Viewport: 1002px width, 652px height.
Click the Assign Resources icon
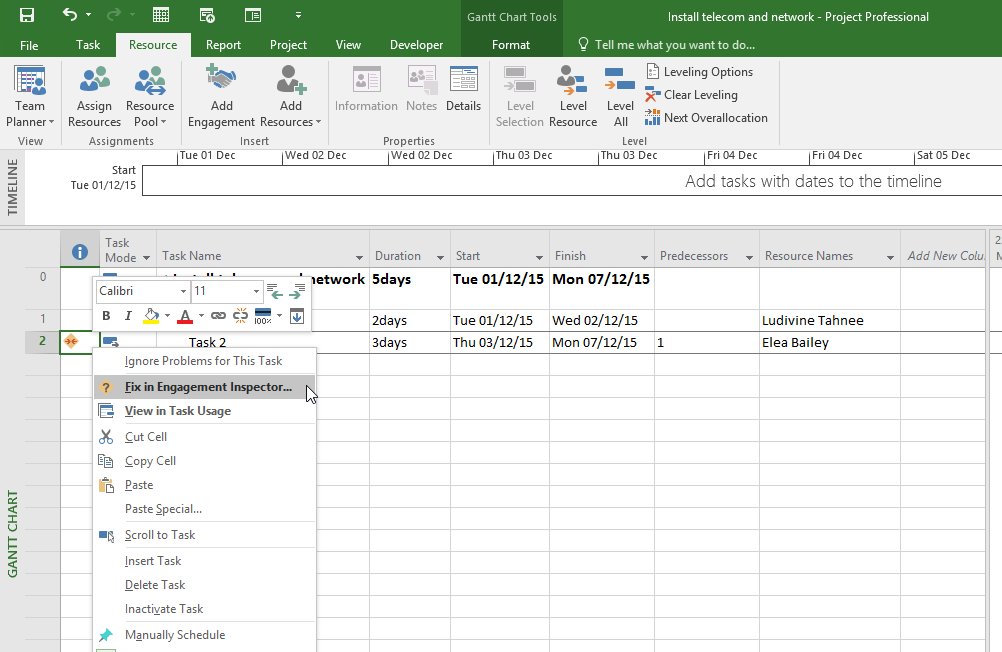pos(95,97)
